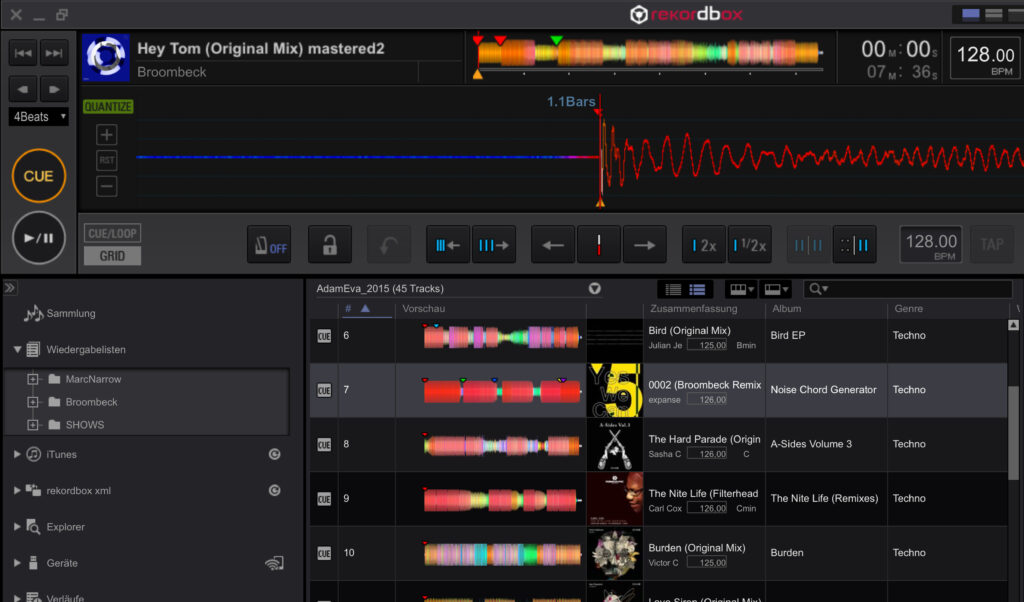Click CUE icon for track 10
Viewport: 1024px width, 602px height.
click(324, 553)
